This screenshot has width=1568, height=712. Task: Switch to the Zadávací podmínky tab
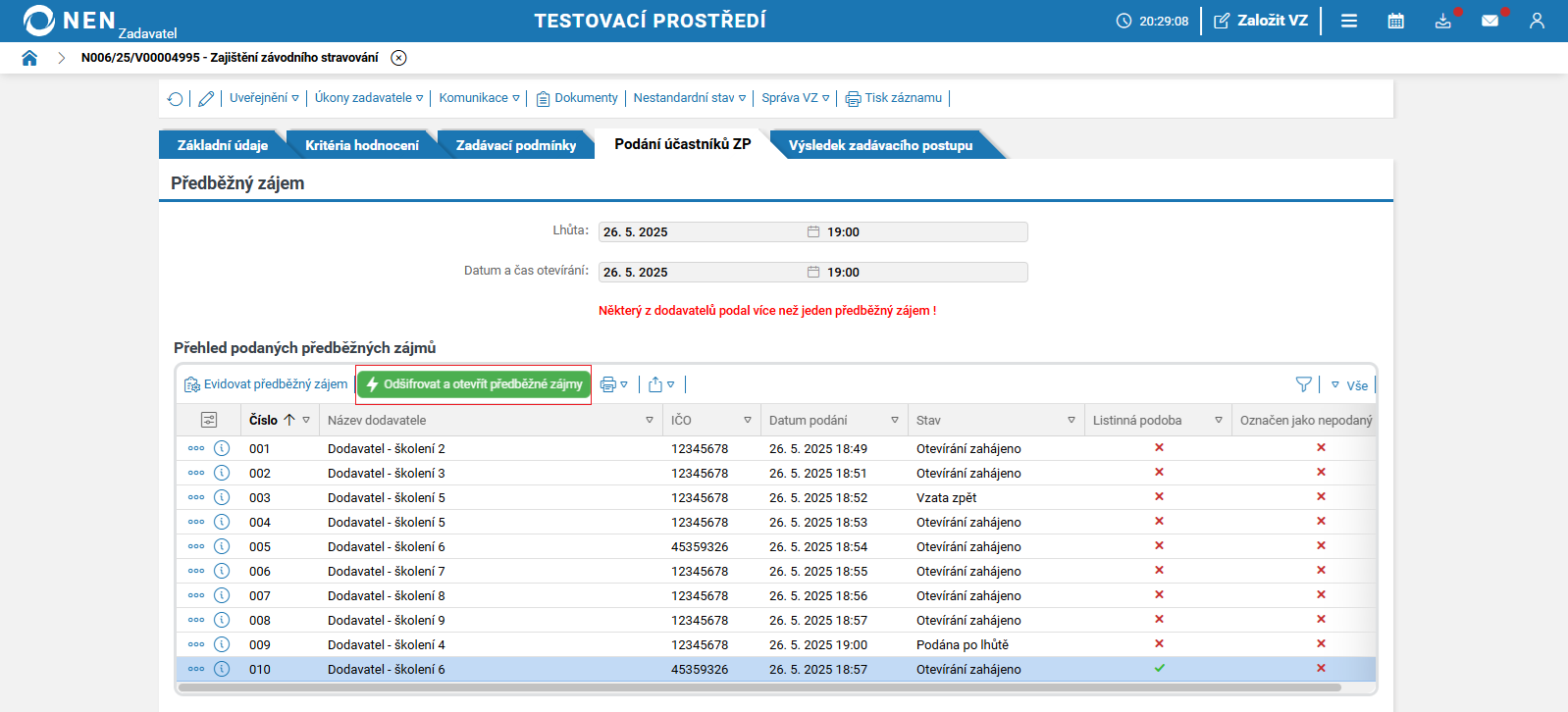tap(516, 145)
